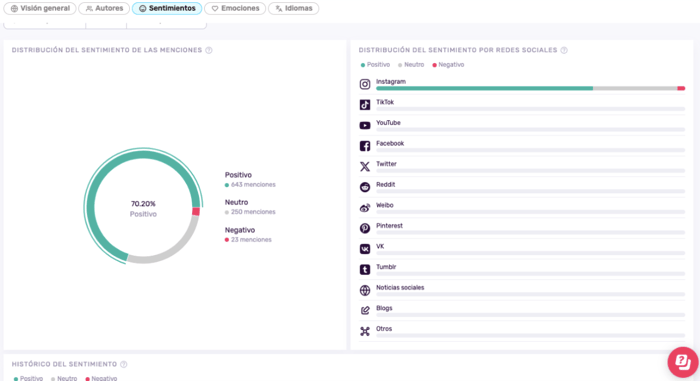Switch to the Visión general tab
The image size is (700, 381).
tap(40, 8)
